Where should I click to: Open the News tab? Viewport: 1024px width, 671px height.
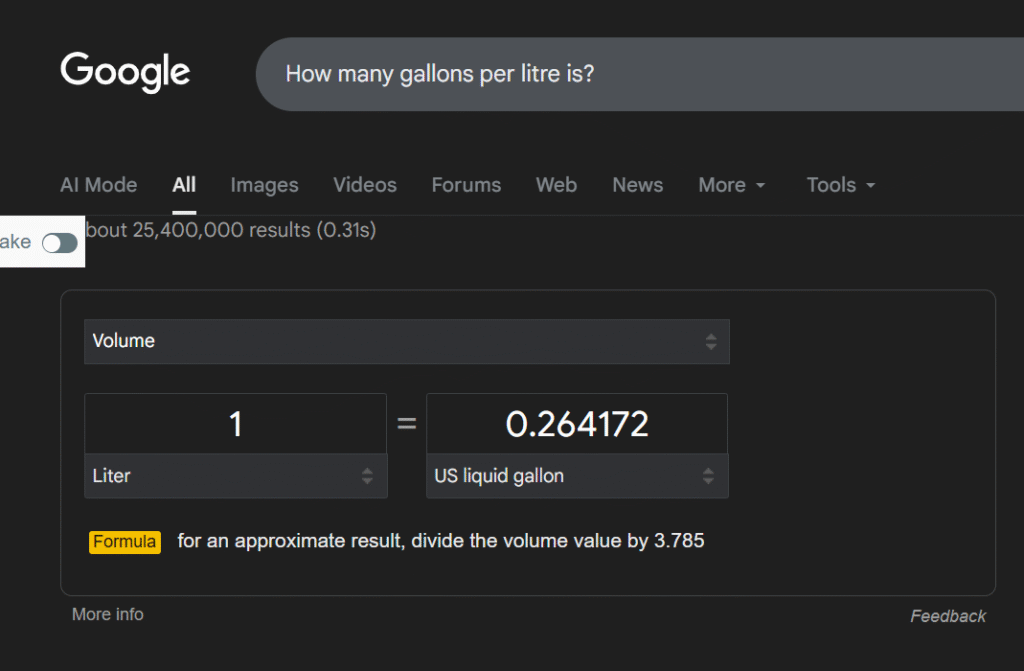click(x=637, y=185)
